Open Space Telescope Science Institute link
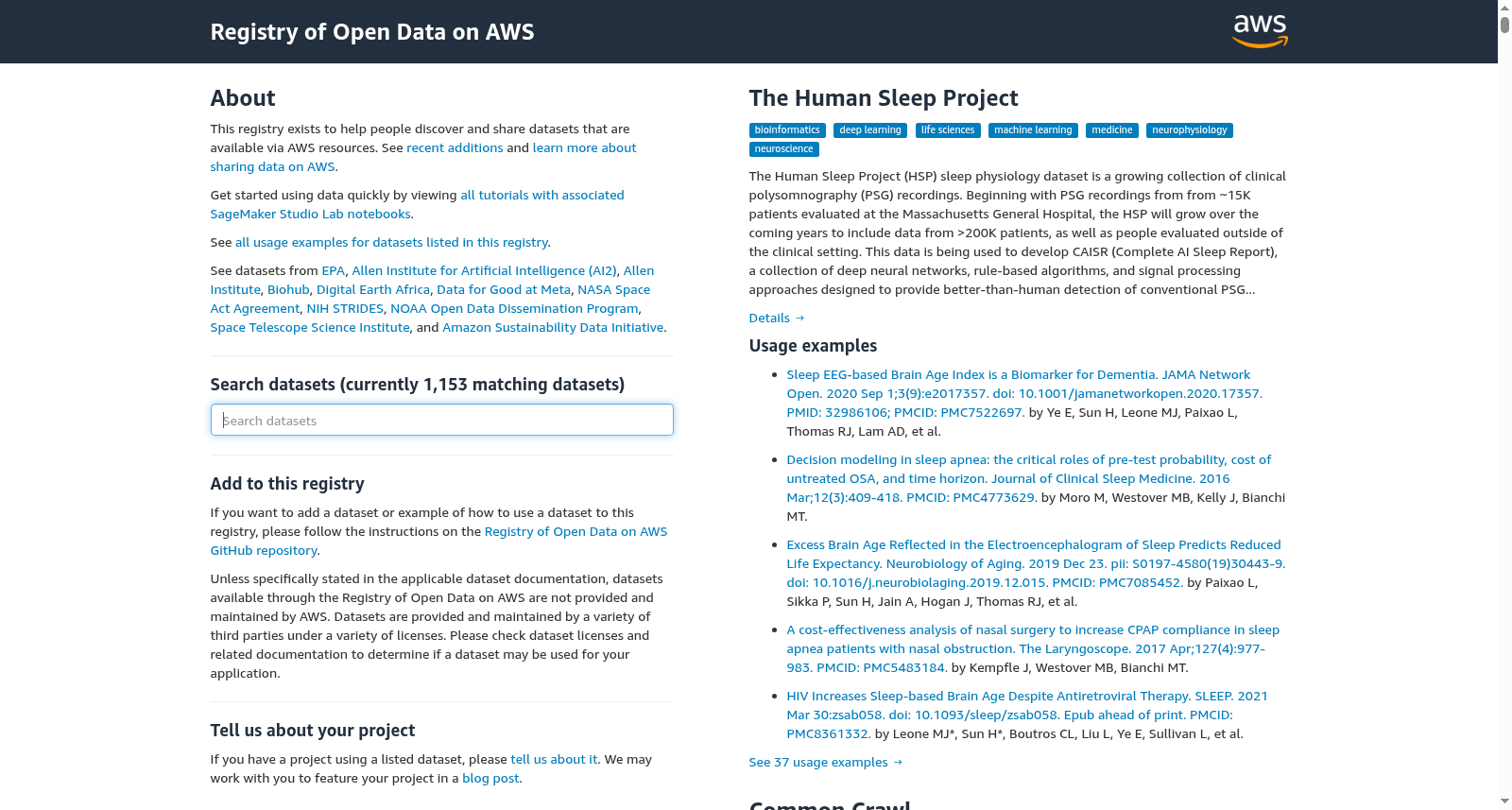 click(x=310, y=327)
